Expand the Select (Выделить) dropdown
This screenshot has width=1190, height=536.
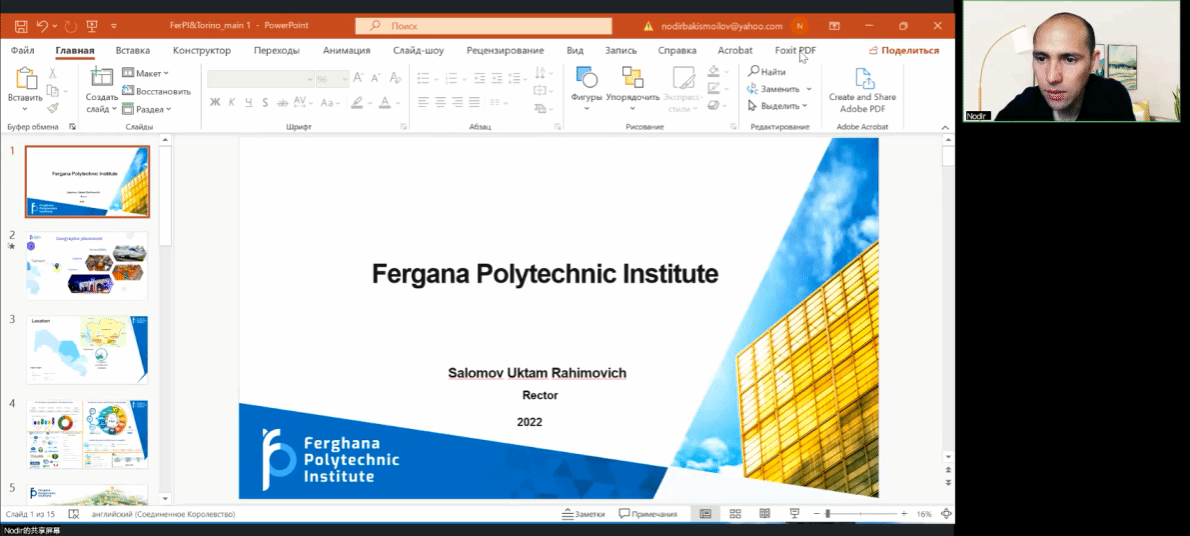779,106
